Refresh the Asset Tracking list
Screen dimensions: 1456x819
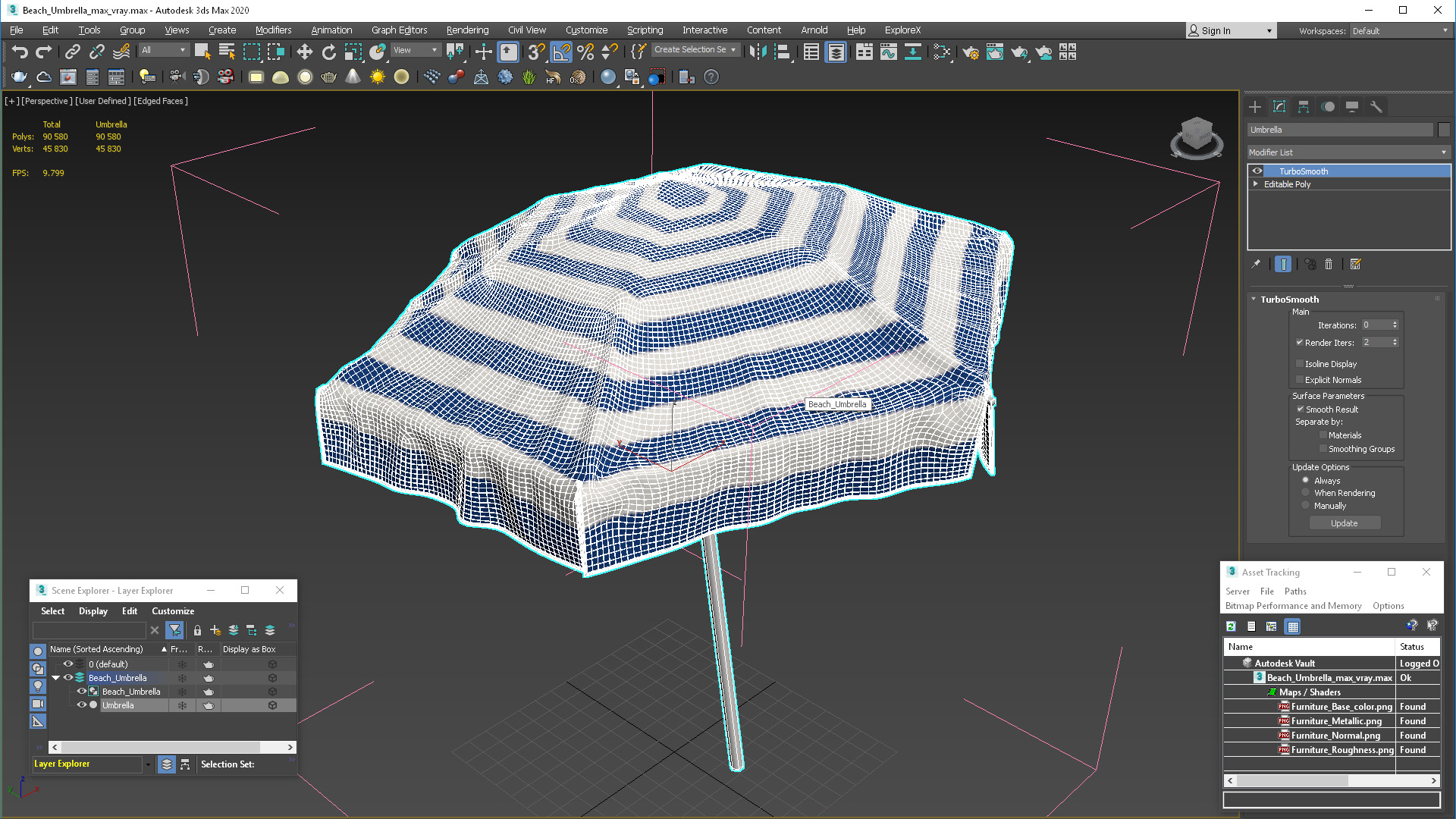1231,626
